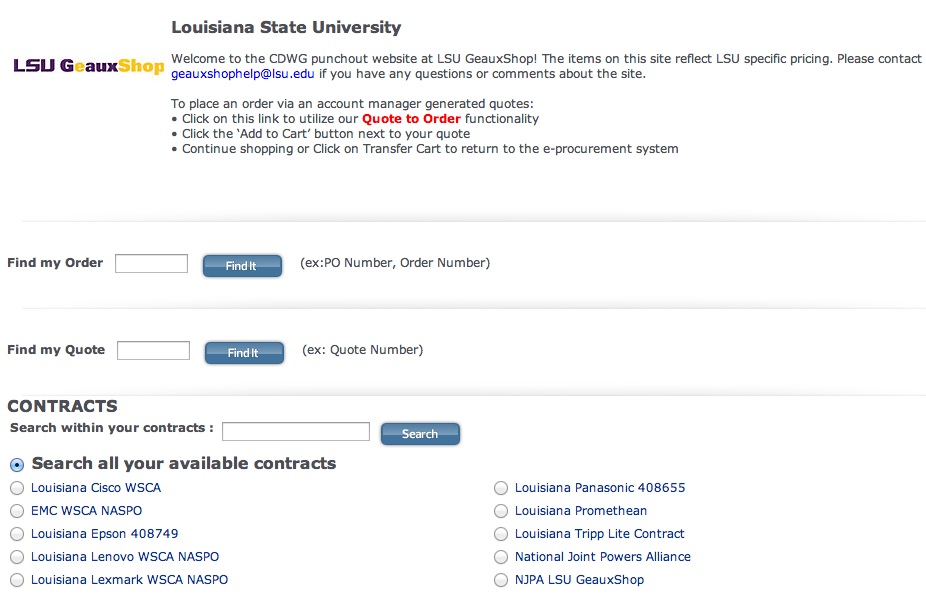Pick the Louisiana Lenovo WSCA NASPO option
The height and width of the screenshot is (602, 926).
17,557
